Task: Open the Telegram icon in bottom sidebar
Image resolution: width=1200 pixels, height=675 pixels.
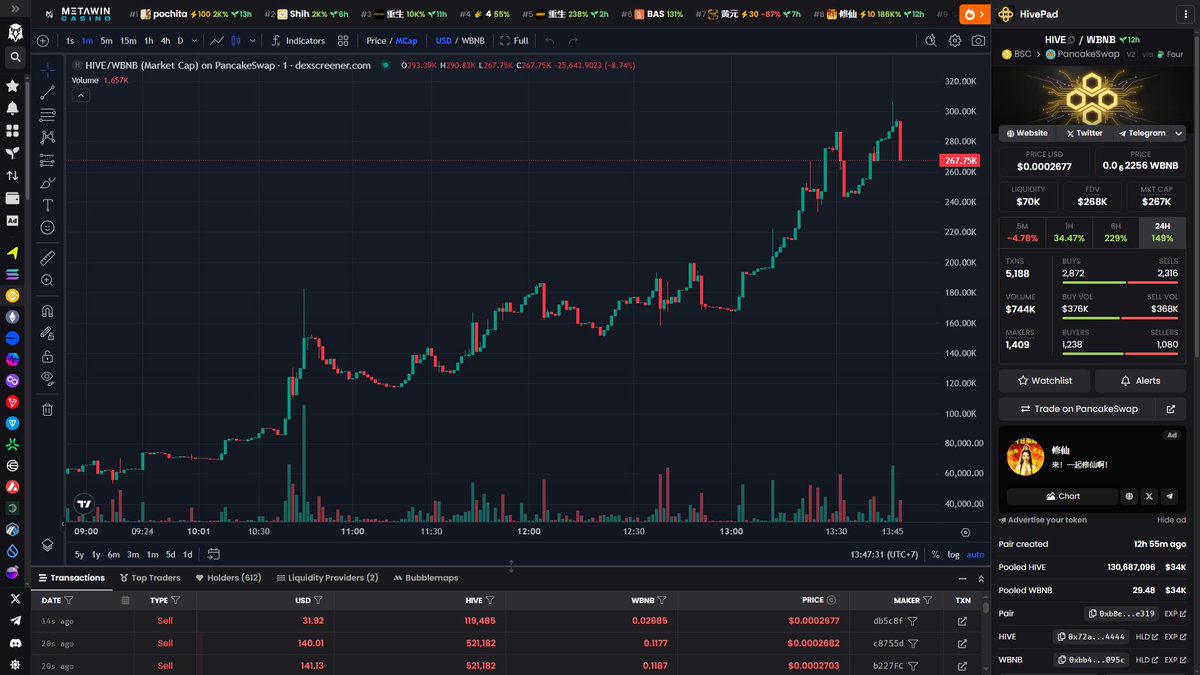Action: click(x=14, y=621)
